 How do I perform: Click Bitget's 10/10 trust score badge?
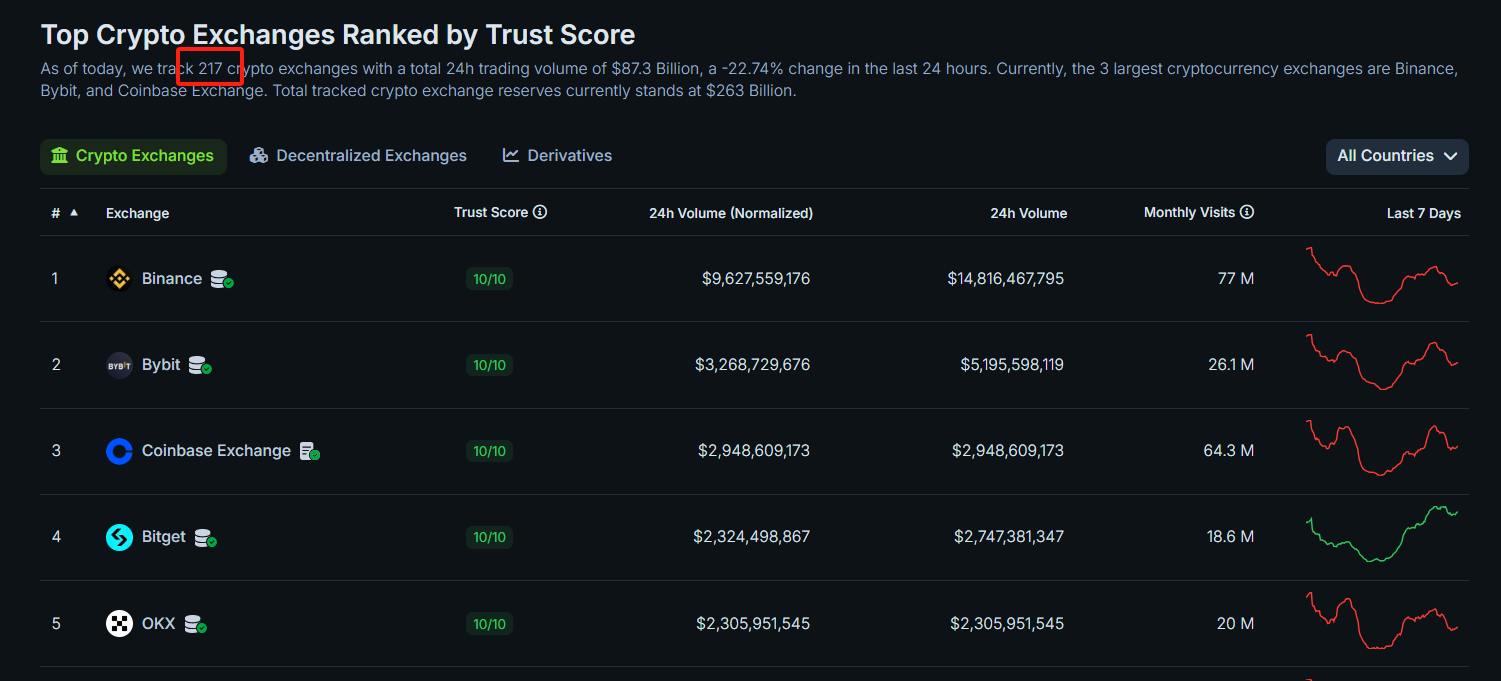click(x=489, y=537)
